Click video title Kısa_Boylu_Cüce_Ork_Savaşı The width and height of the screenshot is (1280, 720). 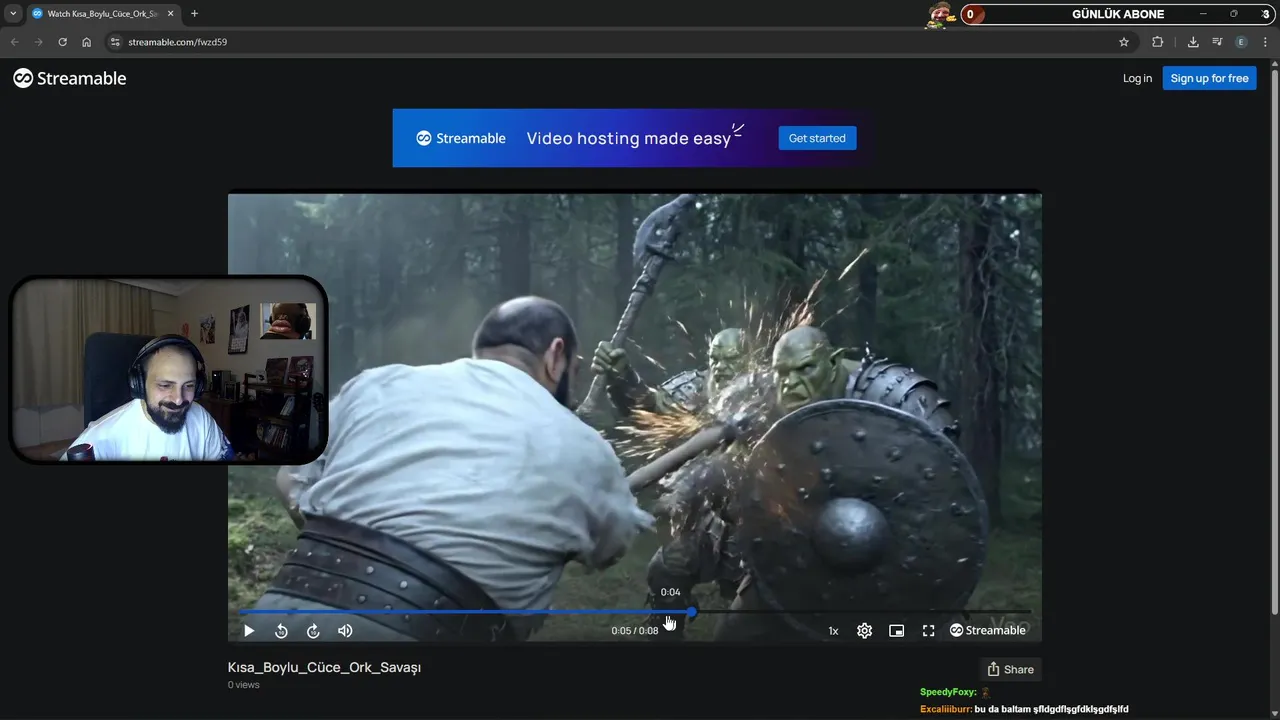[324, 667]
